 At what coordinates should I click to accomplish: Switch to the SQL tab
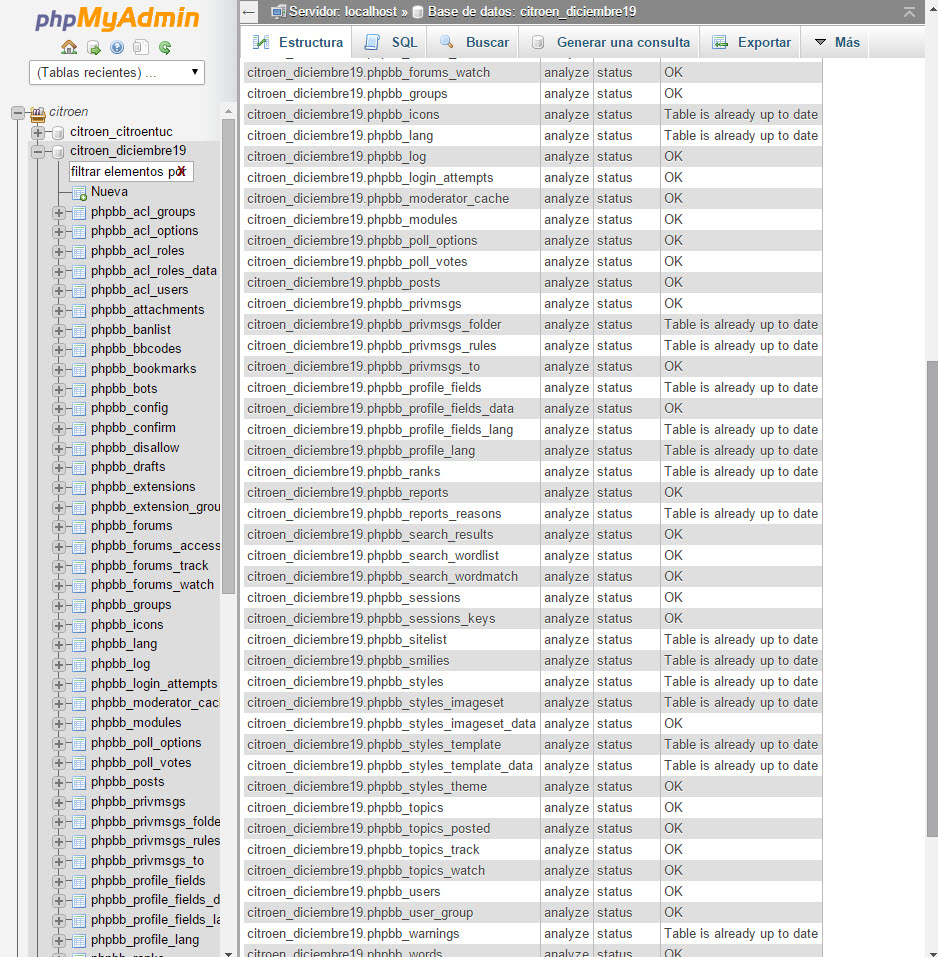coord(392,42)
